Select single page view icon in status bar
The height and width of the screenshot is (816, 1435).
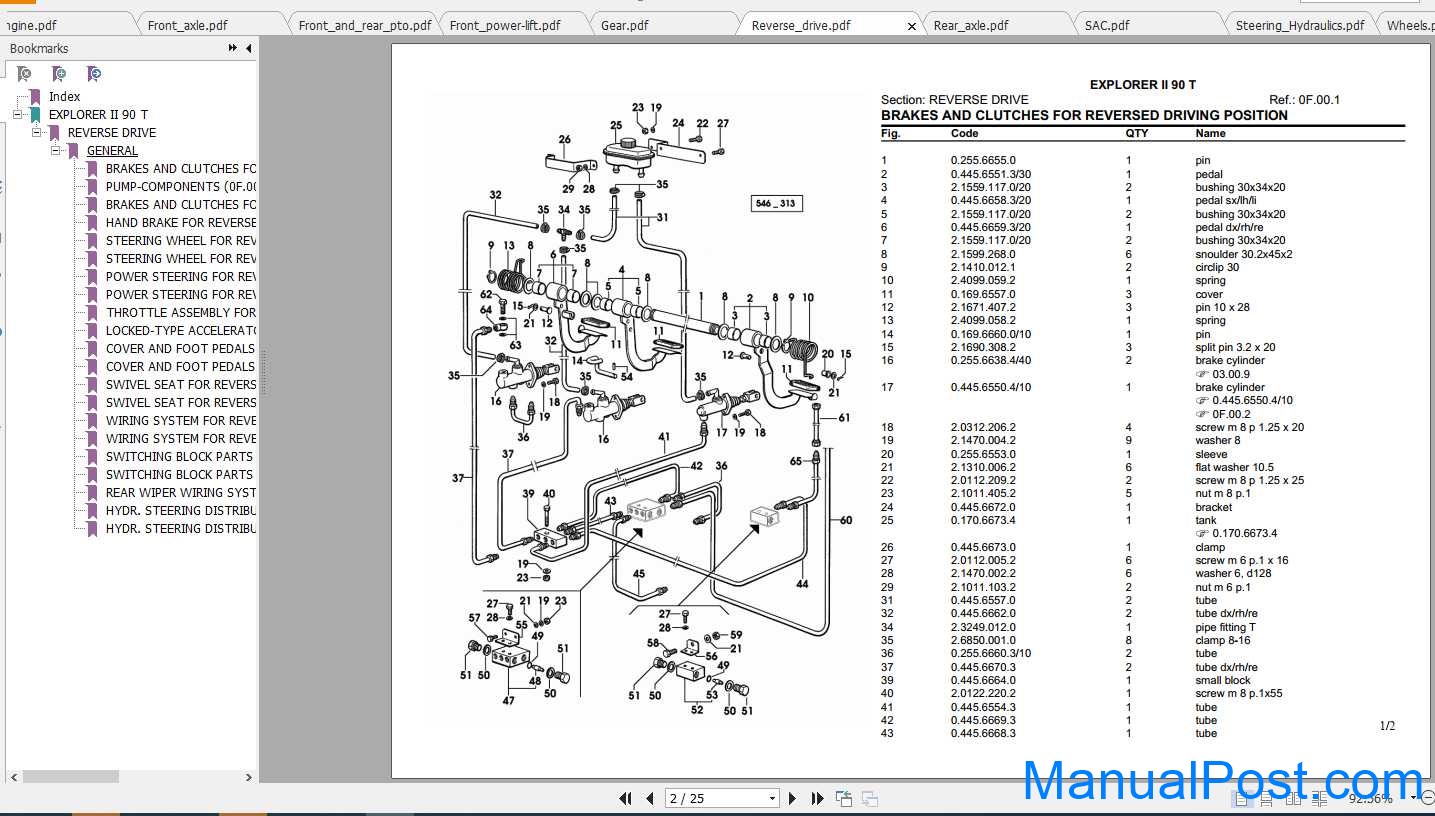click(x=1241, y=799)
